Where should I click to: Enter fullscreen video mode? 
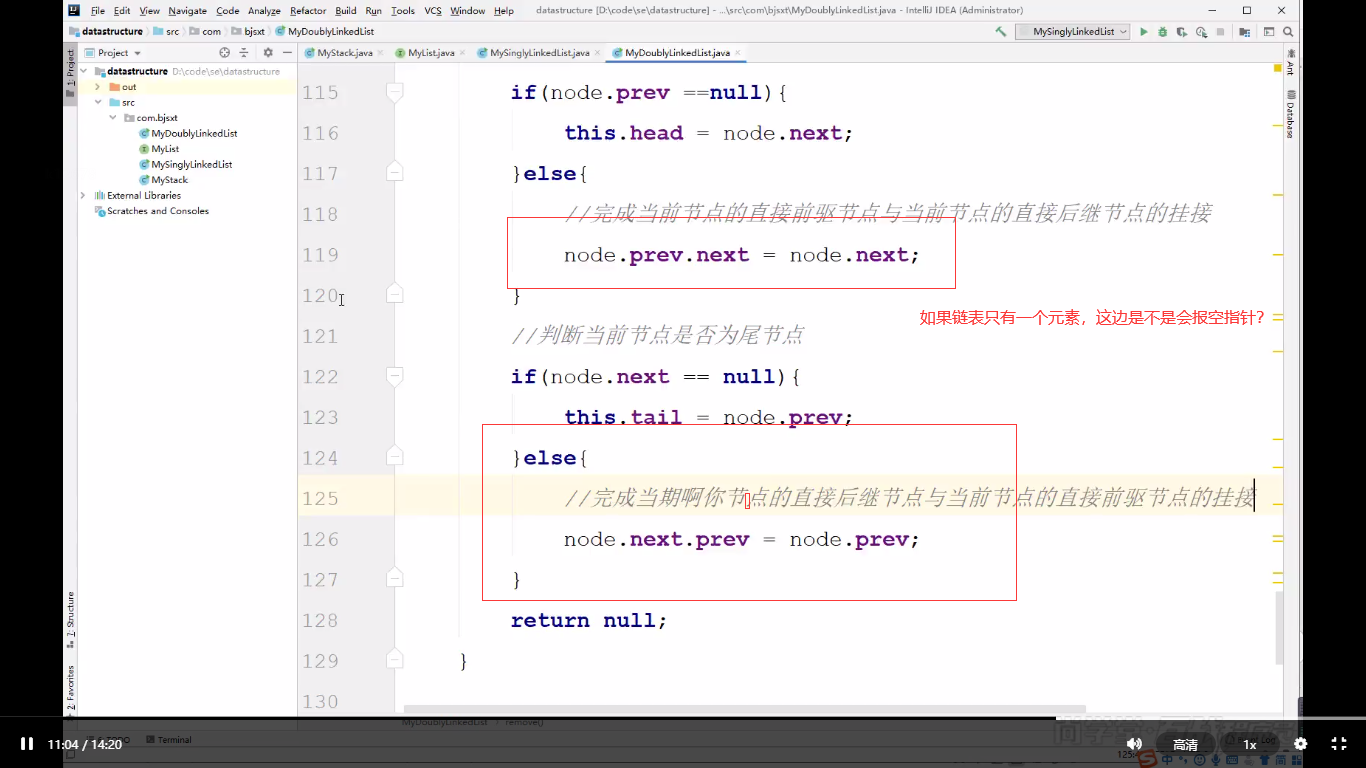click(x=1339, y=744)
